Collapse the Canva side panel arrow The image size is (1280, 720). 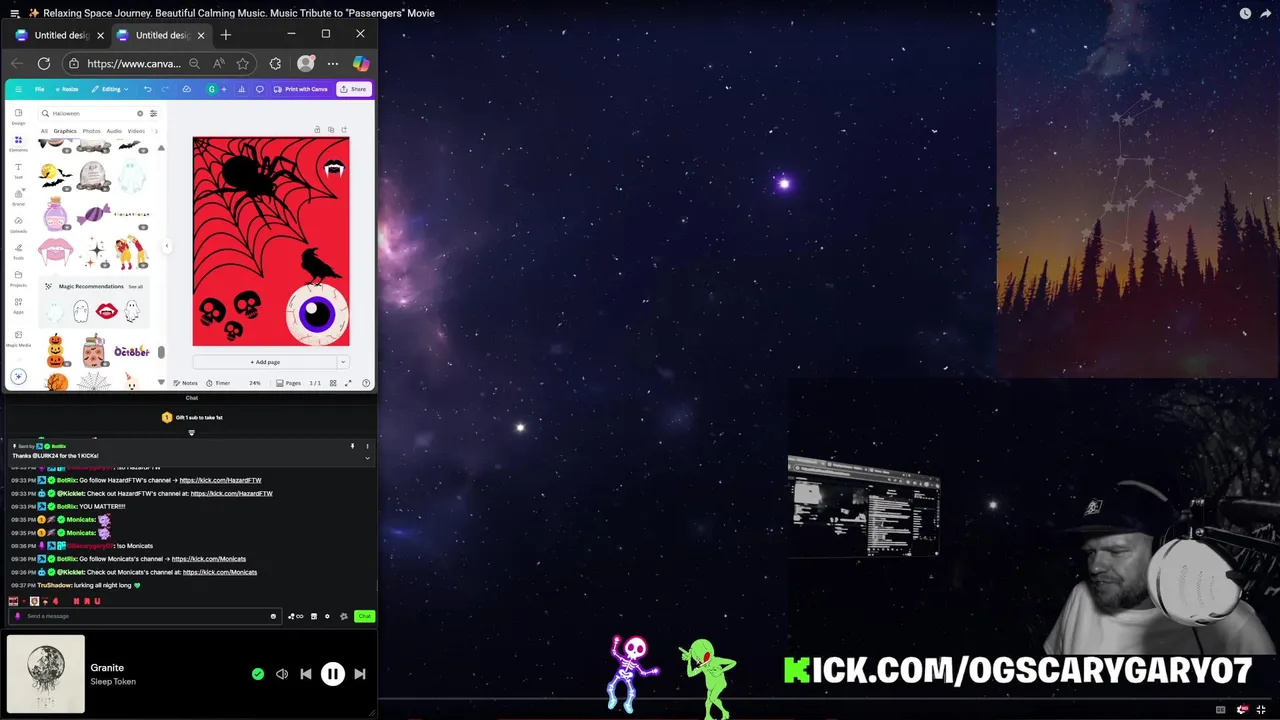[167, 246]
